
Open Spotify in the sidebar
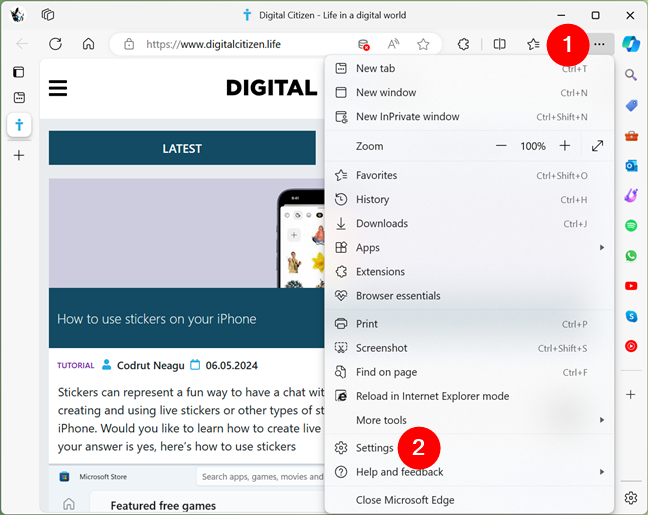tap(631, 226)
